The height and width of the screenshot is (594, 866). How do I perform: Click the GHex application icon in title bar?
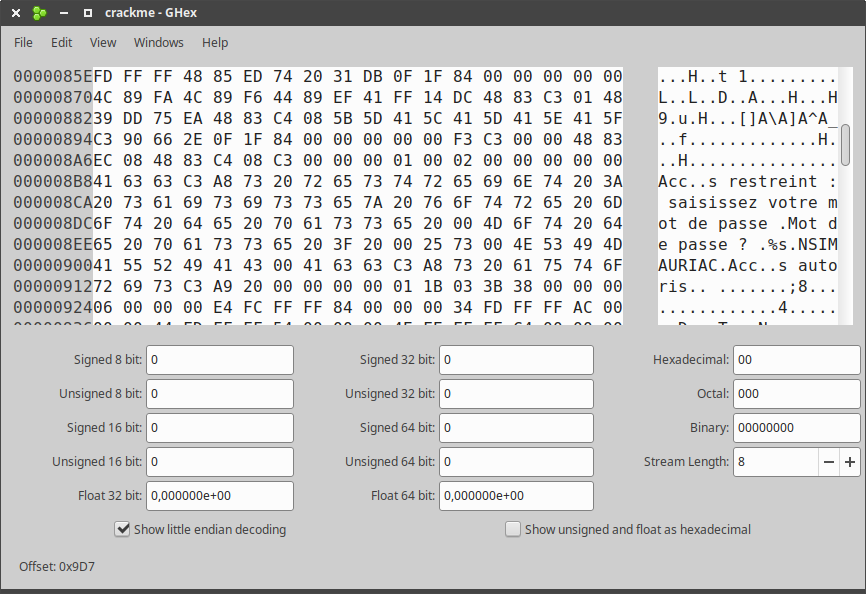pyautogui.click(x=40, y=13)
